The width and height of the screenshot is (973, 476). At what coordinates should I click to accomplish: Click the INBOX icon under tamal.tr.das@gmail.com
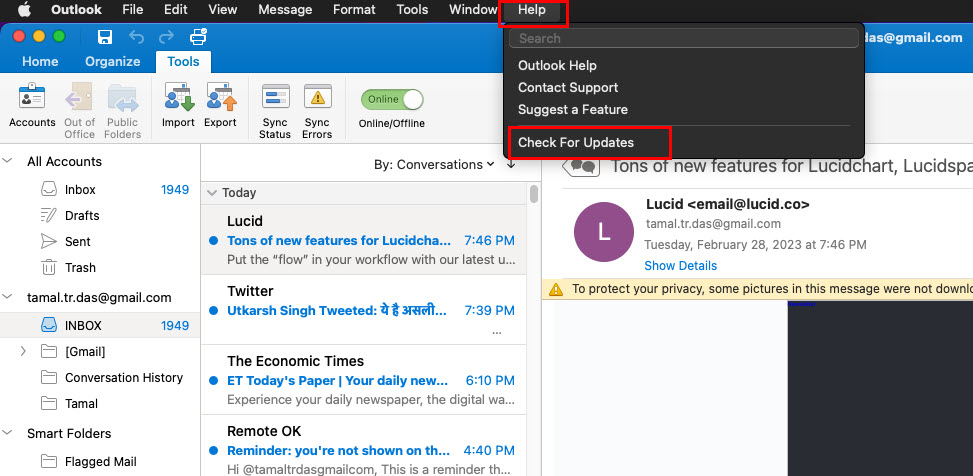49,325
